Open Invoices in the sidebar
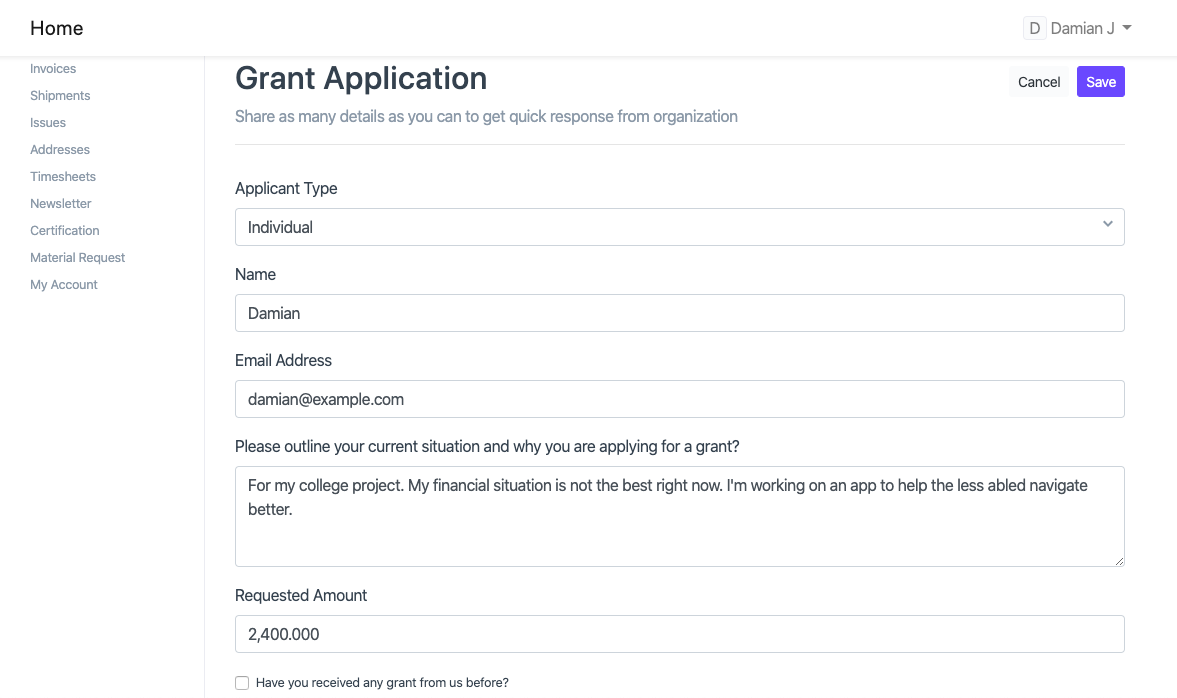This screenshot has height=698, width=1177. click(x=53, y=69)
